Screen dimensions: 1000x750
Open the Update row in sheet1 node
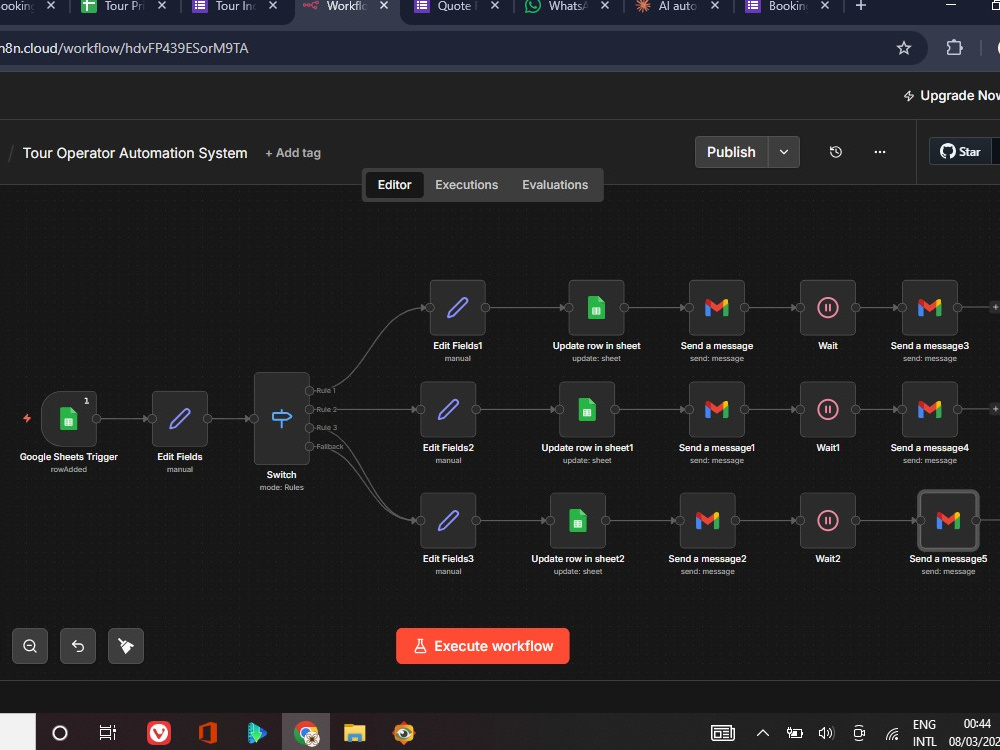tap(587, 409)
